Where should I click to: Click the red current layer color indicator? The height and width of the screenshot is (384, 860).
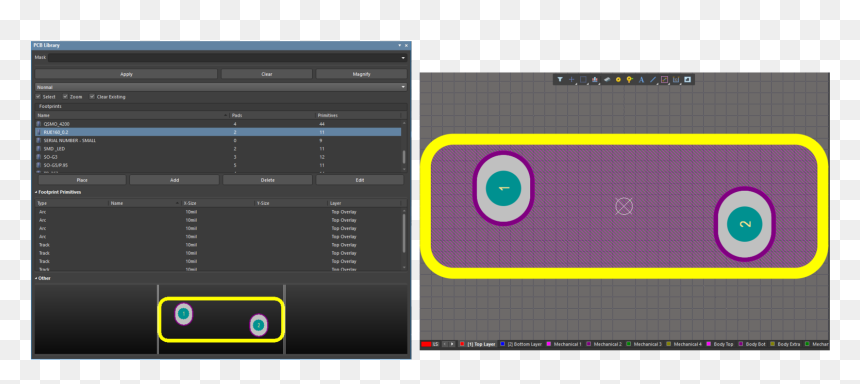[426, 344]
